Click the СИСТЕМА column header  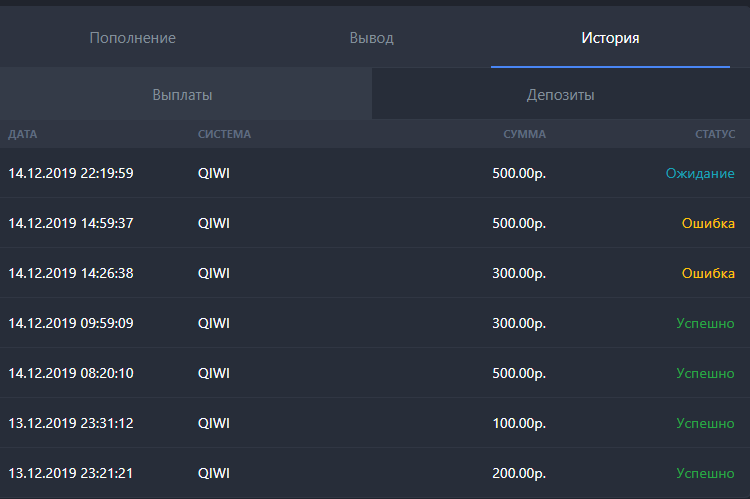pos(224,134)
